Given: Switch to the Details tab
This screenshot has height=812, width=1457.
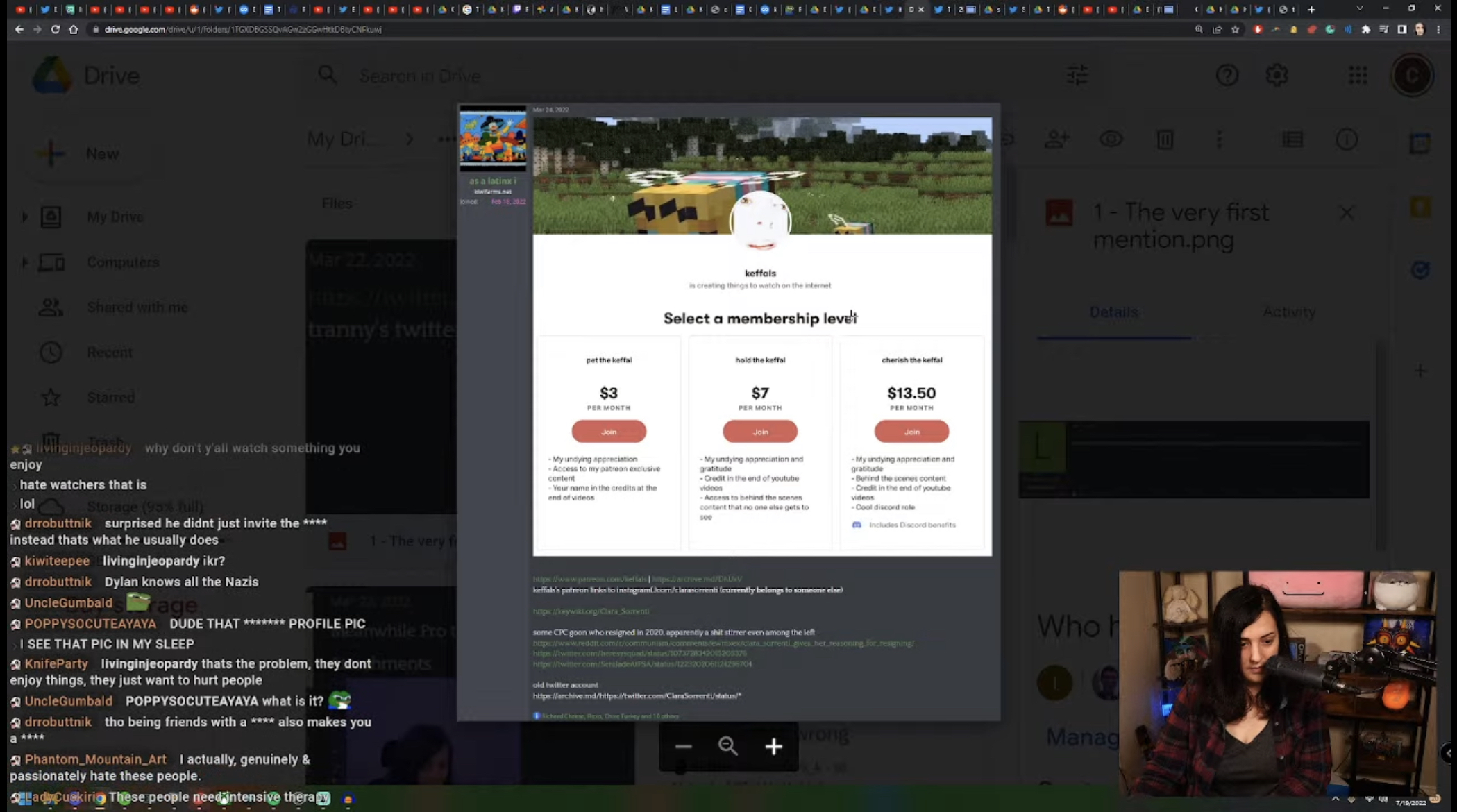Looking at the screenshot, I should 1113,312.
